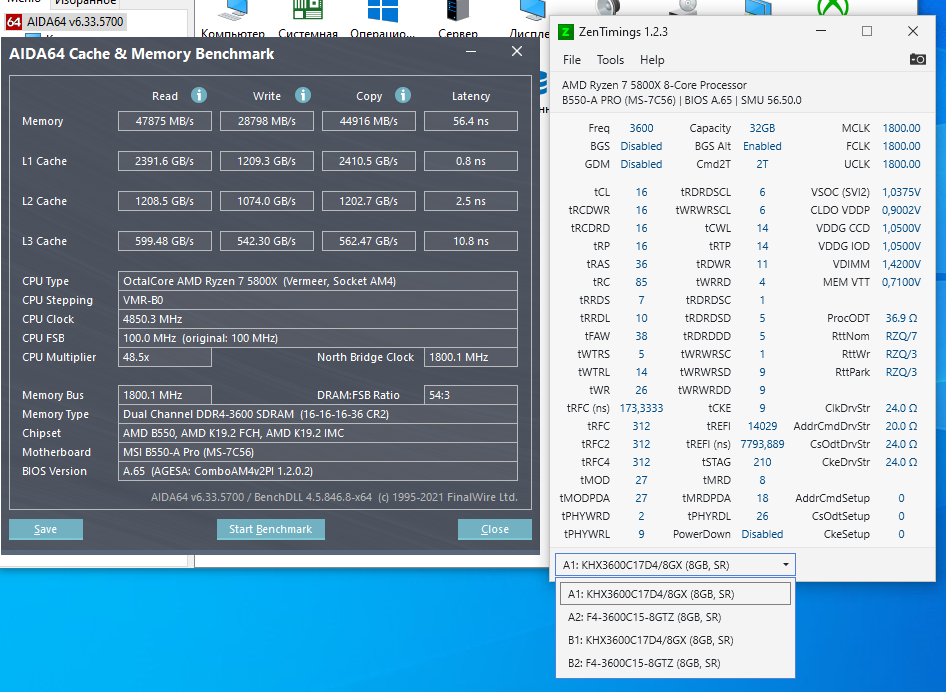This screenshot has width=946, height=692.
Task: Click the Memory Type DDR4-3600 SDRAM field
Action: click(318, 414)
